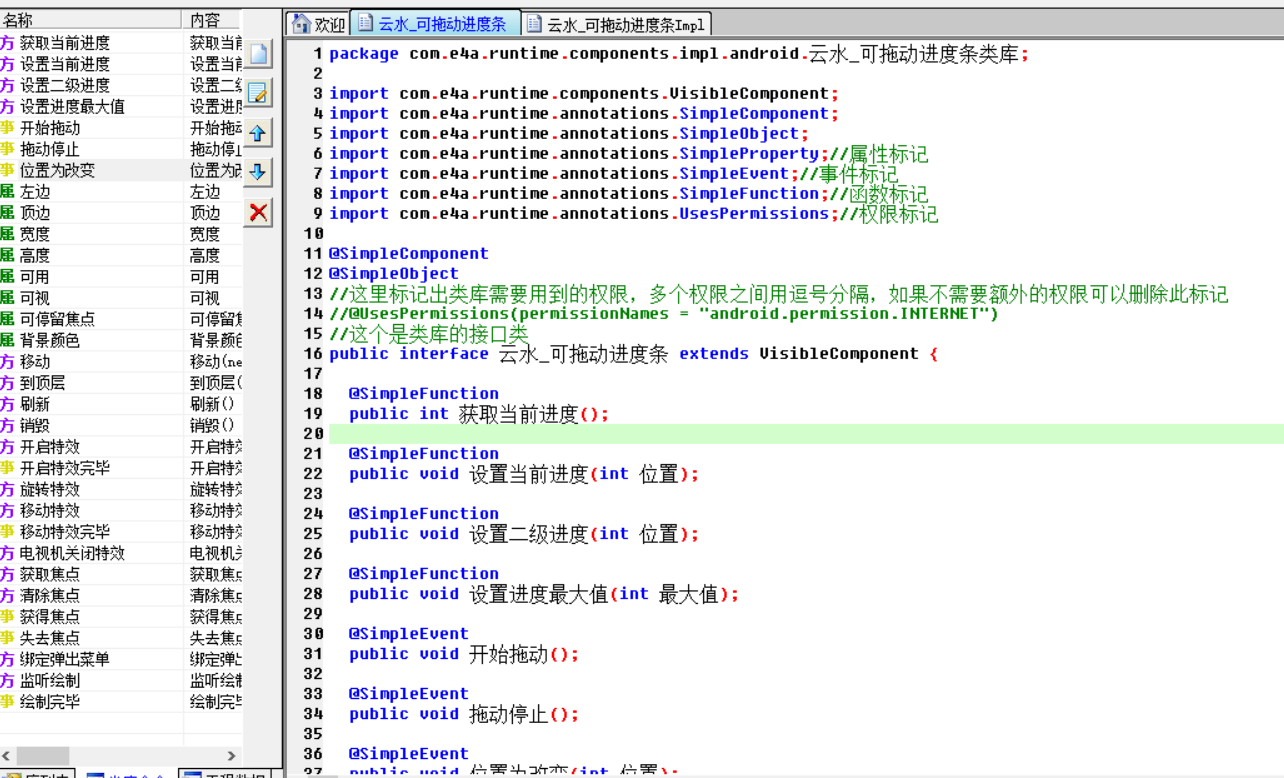The width and height of the screenshot is (1284, 778).
Task: Sort by the 名称 column header
Action: 90,20
